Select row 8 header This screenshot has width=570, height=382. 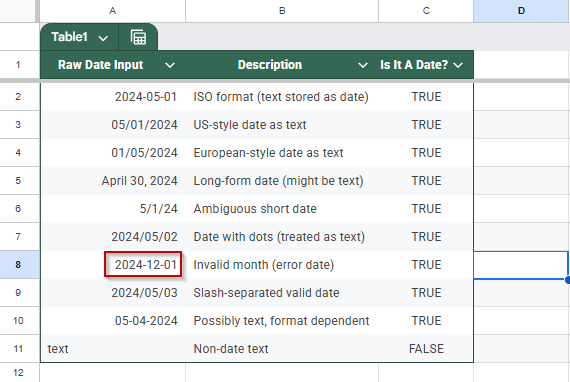click(x=18, y=265)
